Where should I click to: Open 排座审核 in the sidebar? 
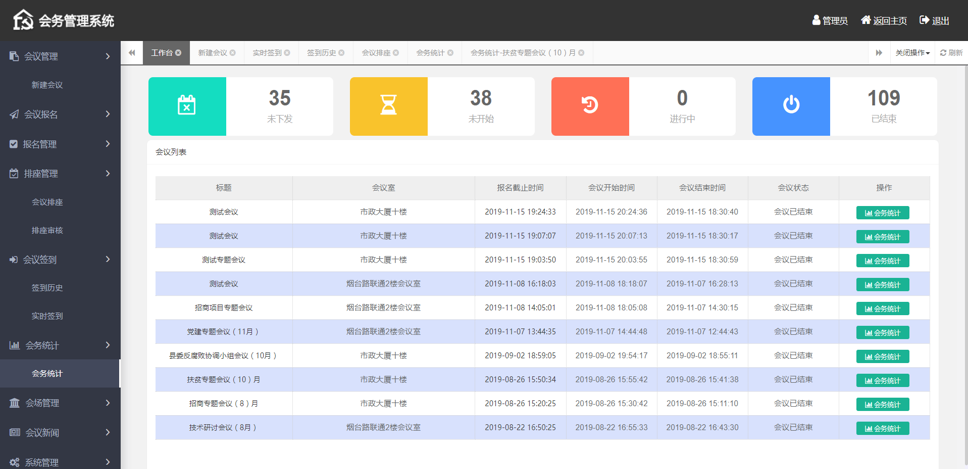(47, 230)
